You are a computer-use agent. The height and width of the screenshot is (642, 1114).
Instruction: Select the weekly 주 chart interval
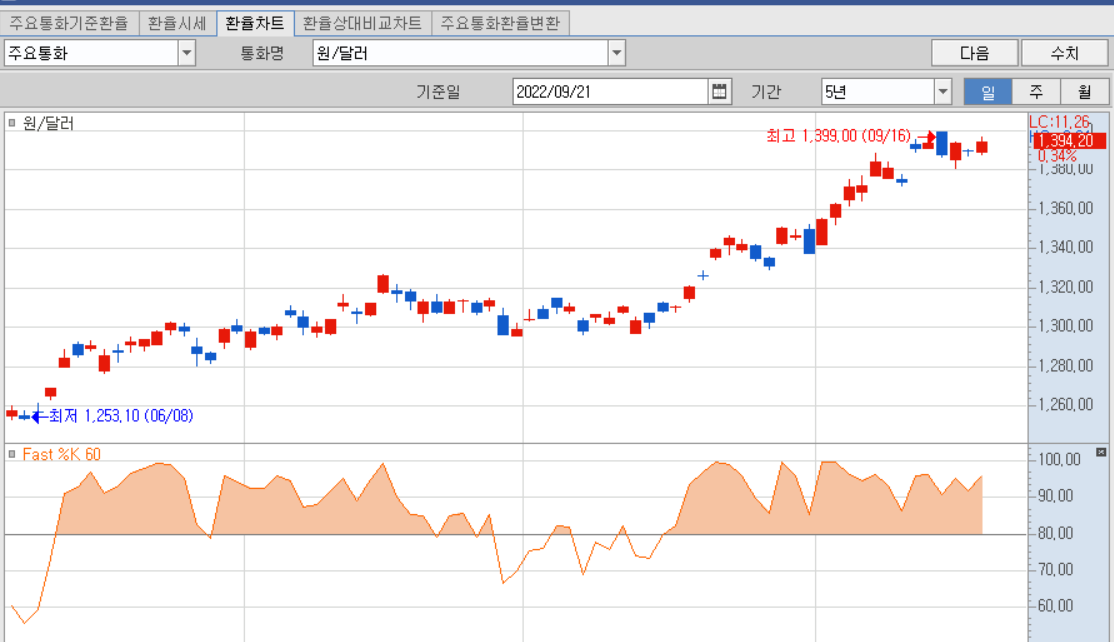[x=1036, y=92]
